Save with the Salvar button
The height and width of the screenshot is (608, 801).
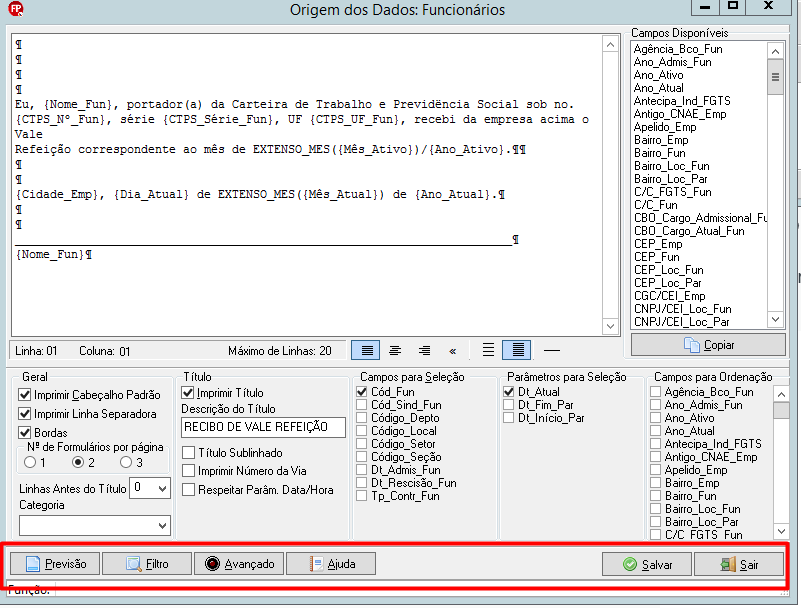[647, 565]
